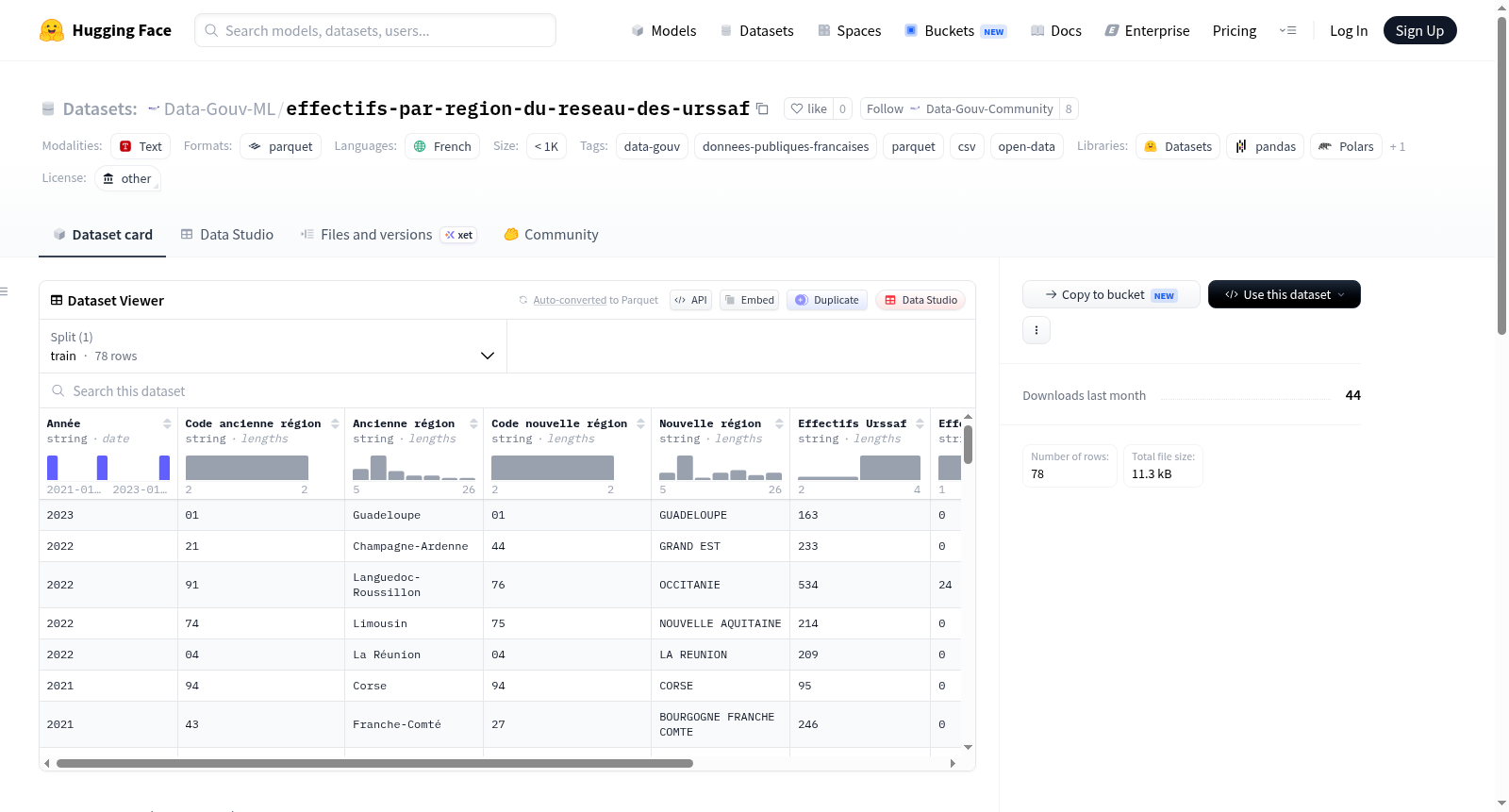
Task: Open the Use this dataset dropdown
Action: coord(1285,294)
